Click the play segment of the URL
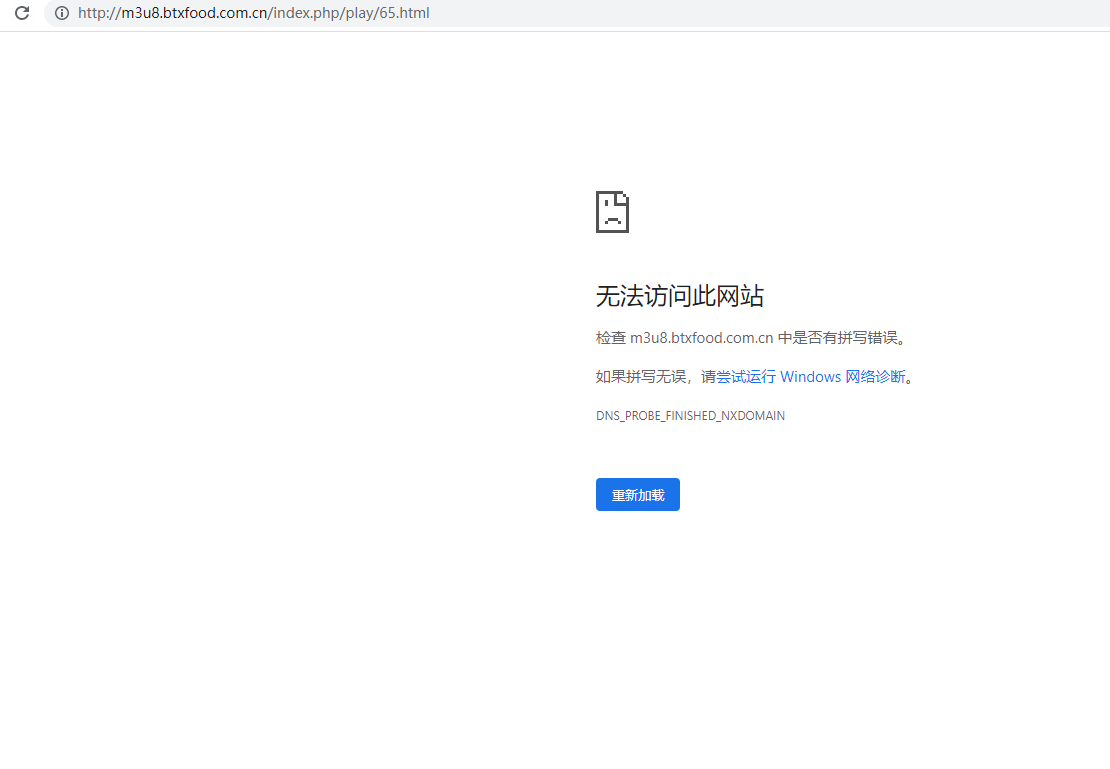Image resolution: width=1110 pixels, height=769 pixels. pos(359,13)
